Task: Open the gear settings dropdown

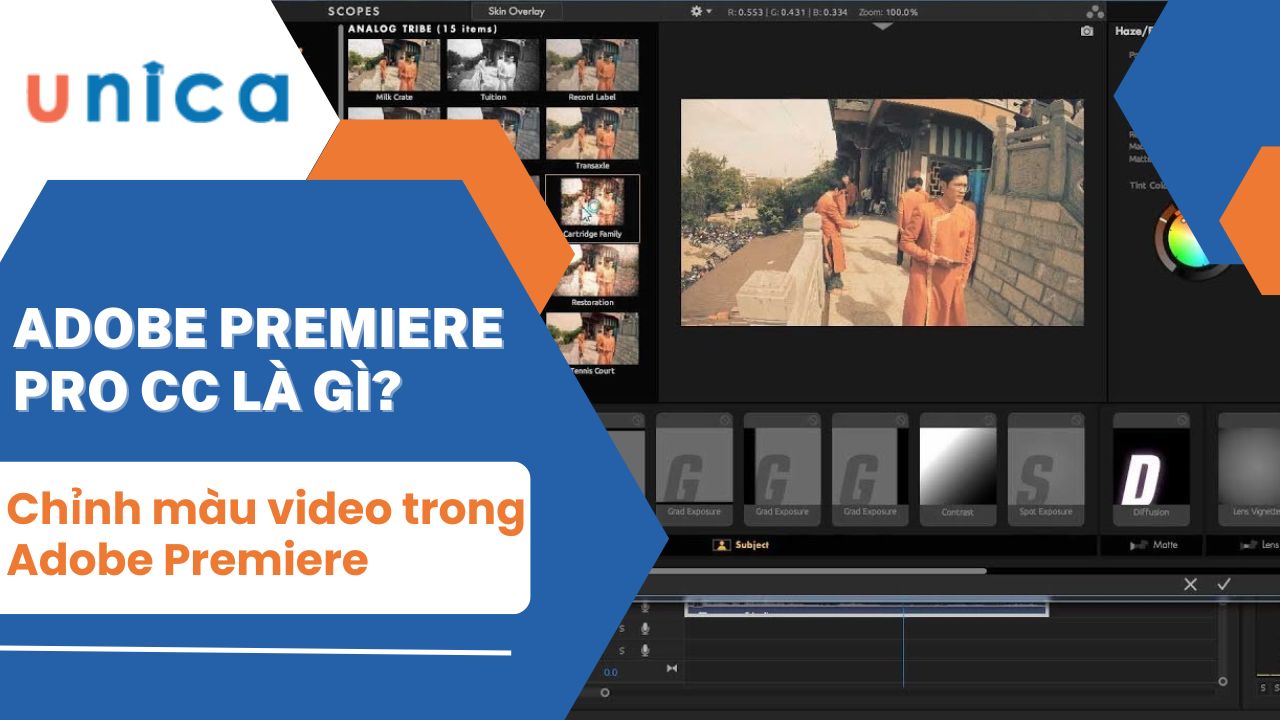Action: click(701, 11)
